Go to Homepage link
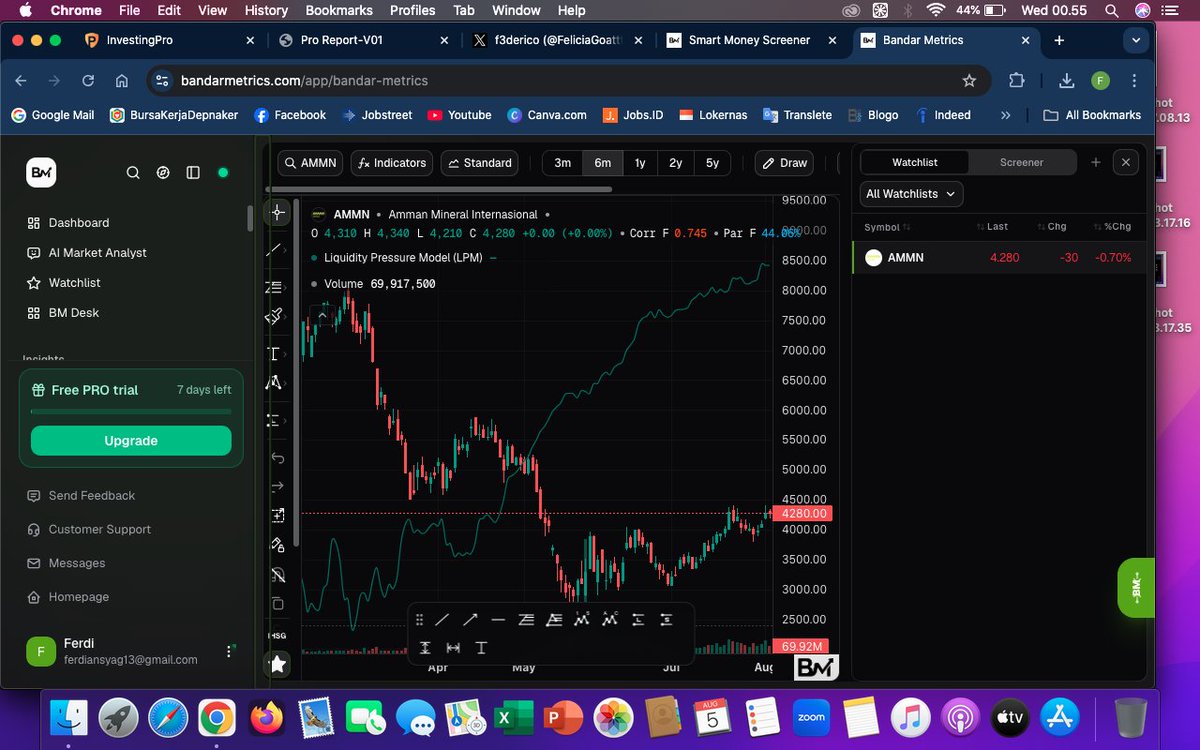The image size is (1200, 750). [69, 597]
